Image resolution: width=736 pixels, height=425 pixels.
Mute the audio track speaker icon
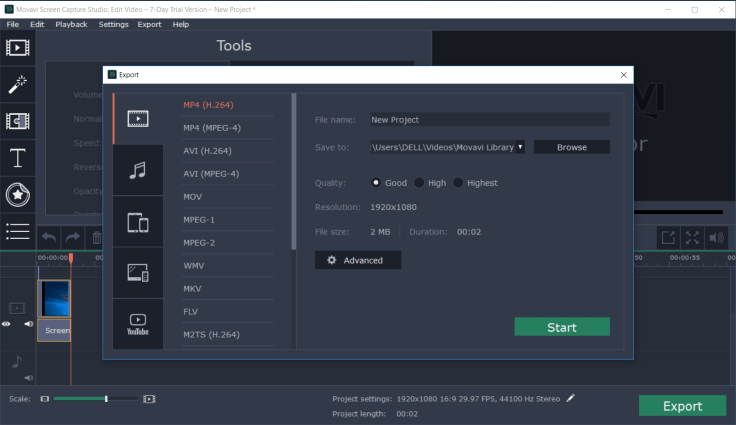29,378
